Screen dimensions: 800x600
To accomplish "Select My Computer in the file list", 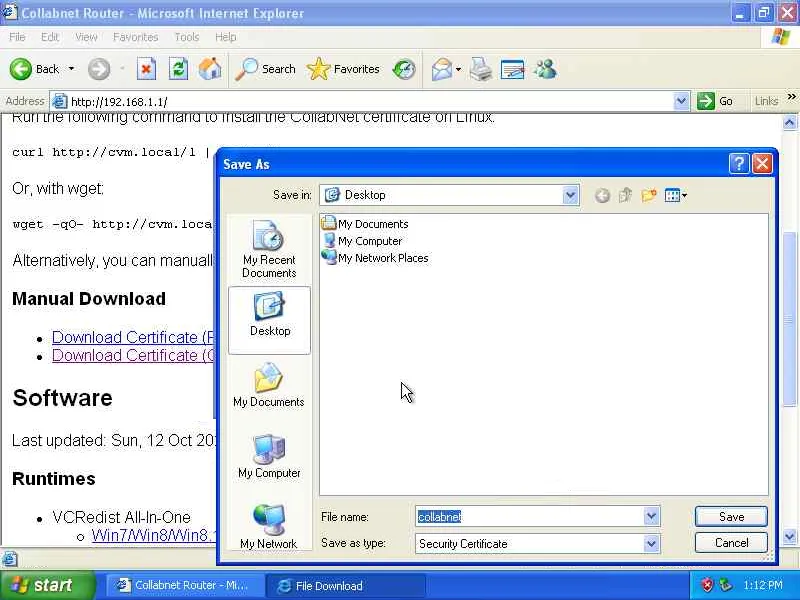I will click(x=362, y=241).
